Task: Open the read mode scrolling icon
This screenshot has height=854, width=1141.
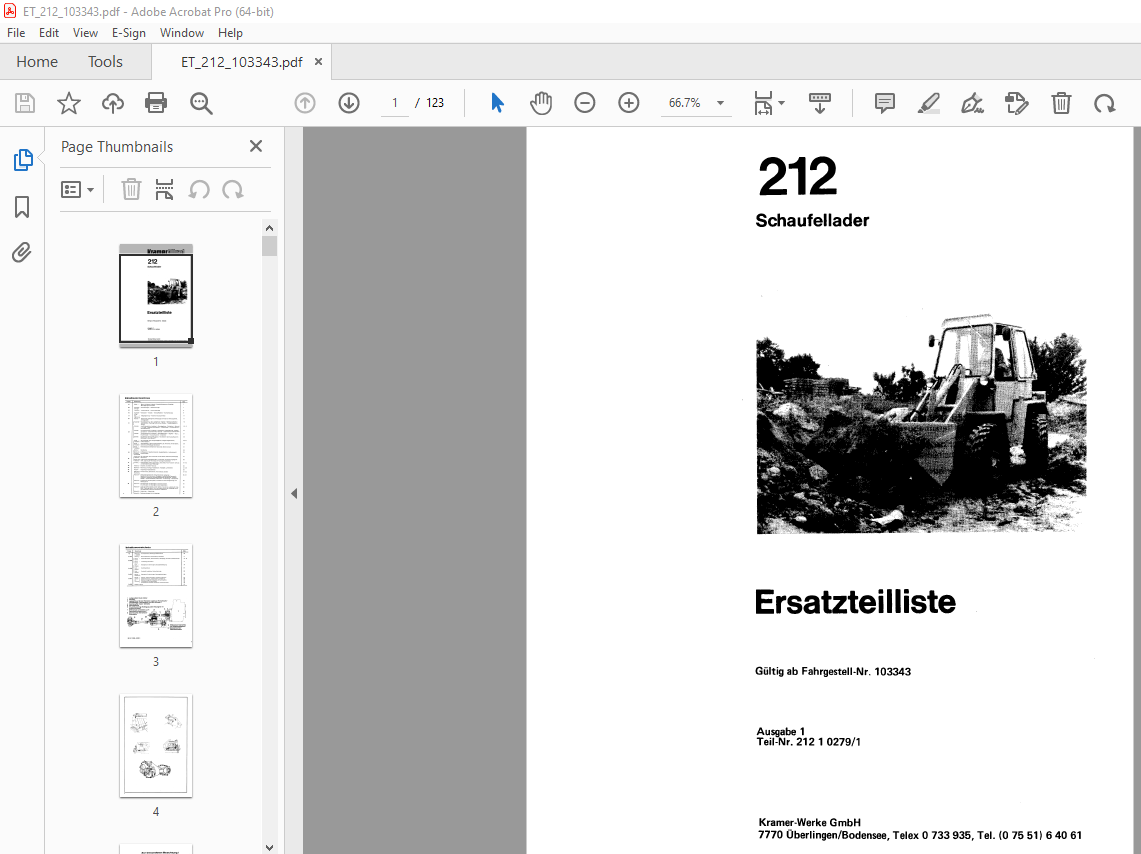Action: pyautogui.click(x=820, y=103)
